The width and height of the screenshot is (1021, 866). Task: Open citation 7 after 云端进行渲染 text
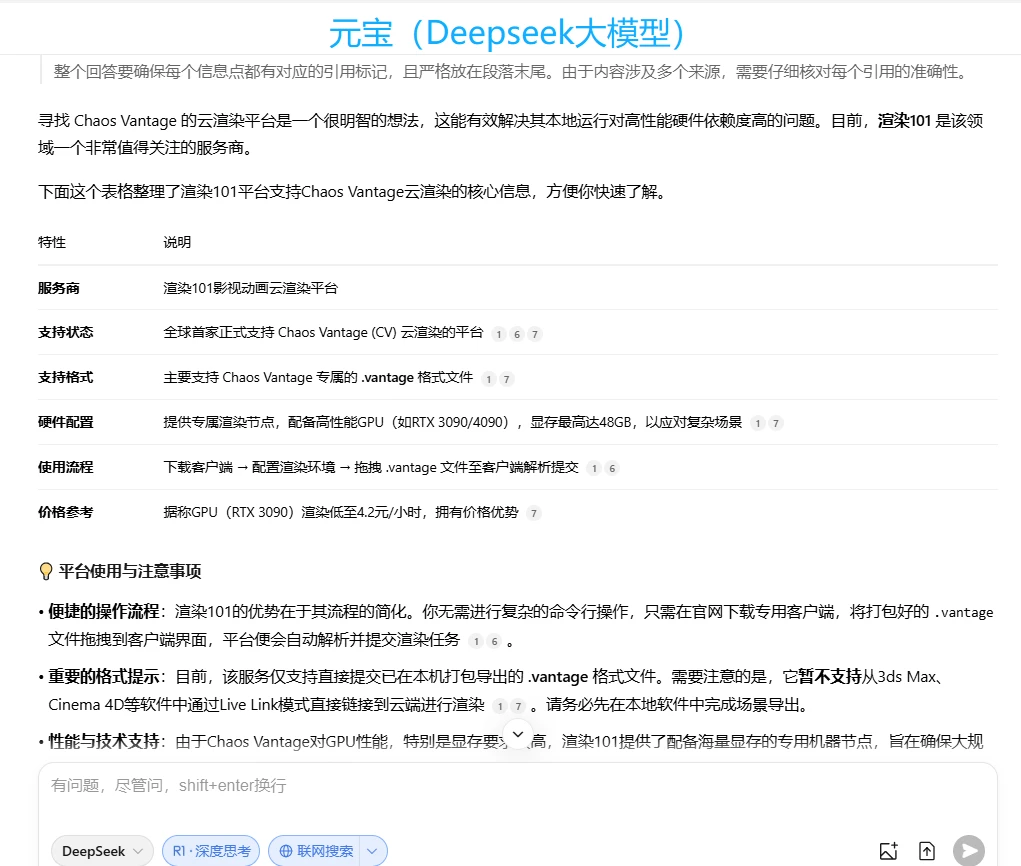pos(518,706)
